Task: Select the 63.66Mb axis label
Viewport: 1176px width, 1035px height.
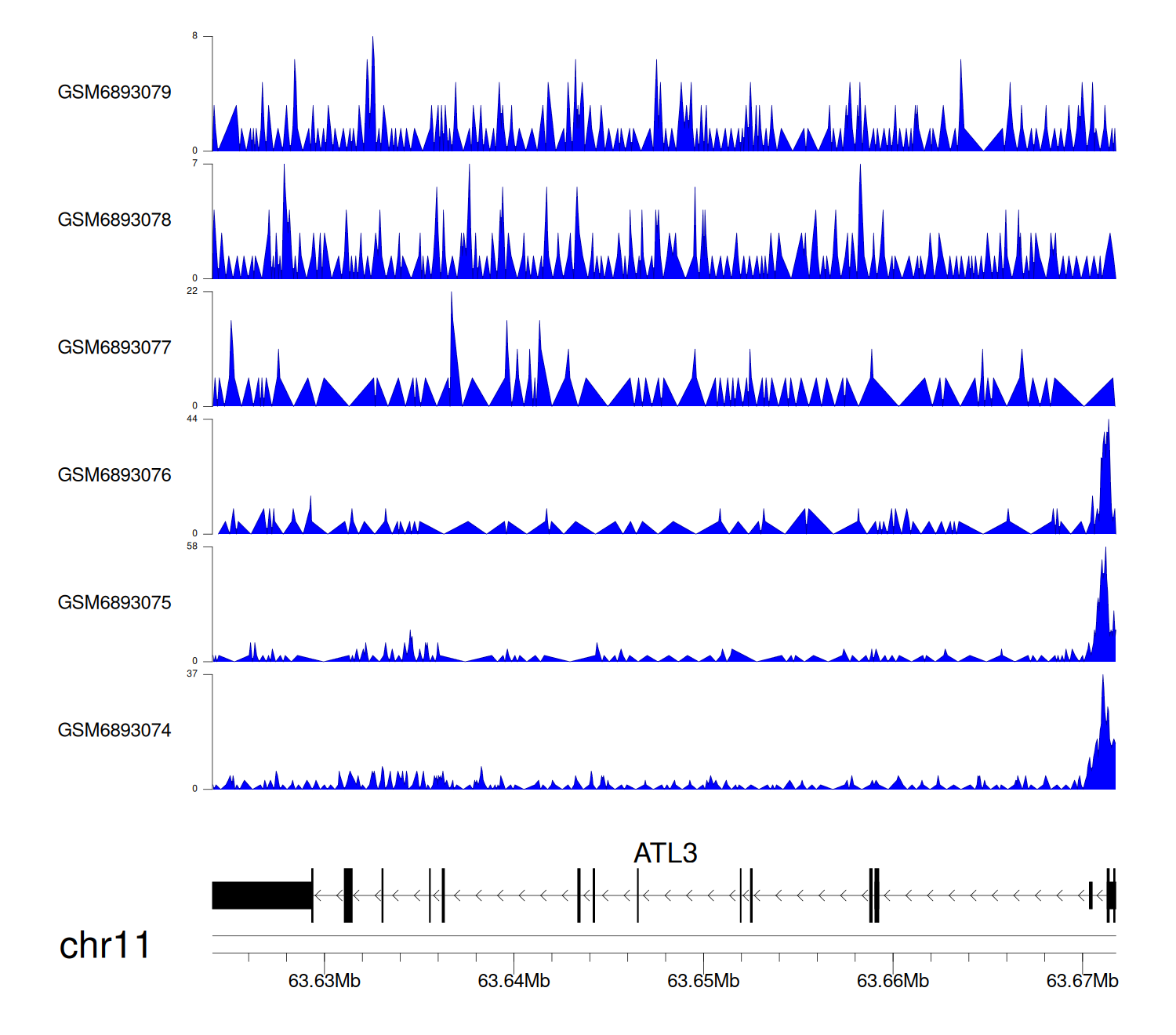Action: tap(892, 981)
